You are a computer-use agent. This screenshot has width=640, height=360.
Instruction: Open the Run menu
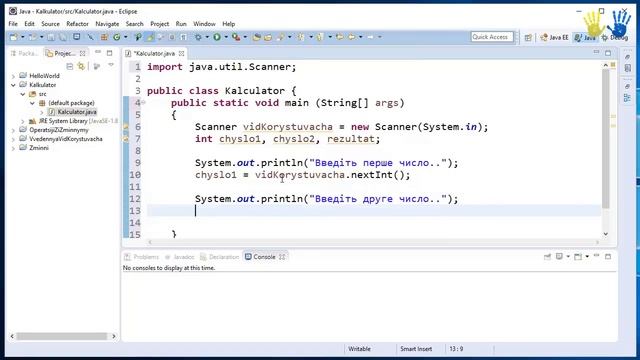pyautogui.click(x=181, y=24)
